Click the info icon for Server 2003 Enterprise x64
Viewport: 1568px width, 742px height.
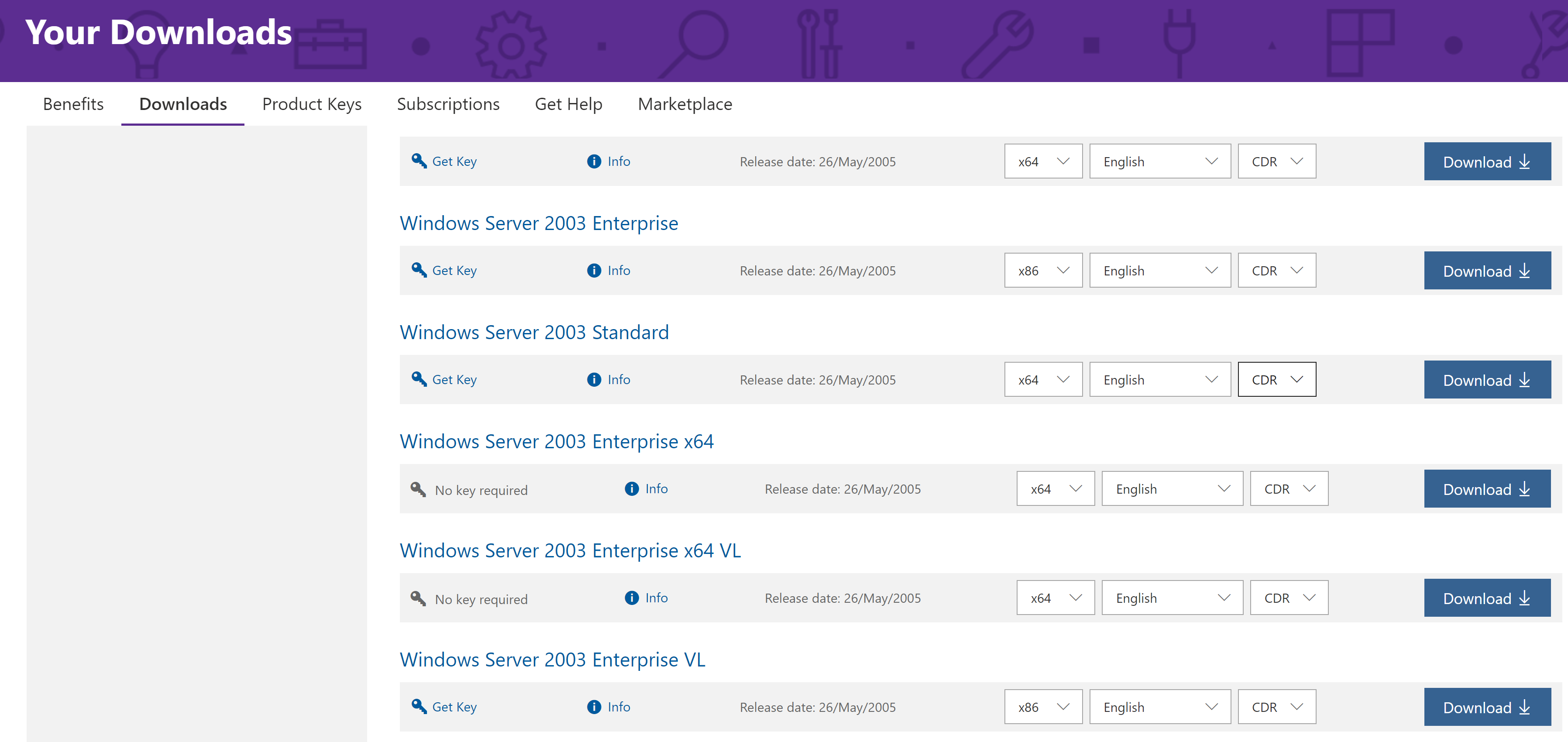632,488
